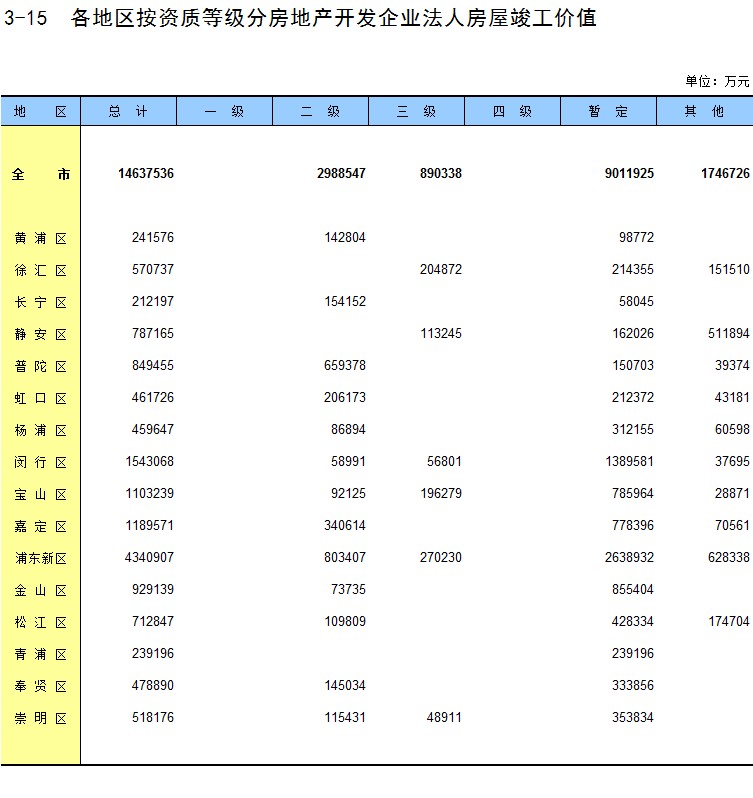Click the 地区 column header
Screen dimensions: 753x798
40,112
